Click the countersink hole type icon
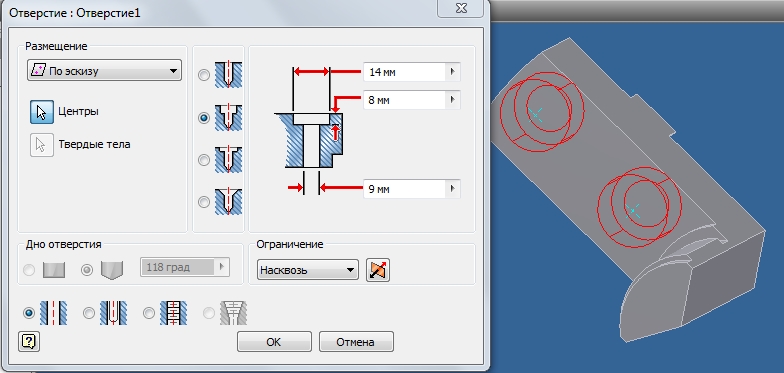 [x=228, y=202]
